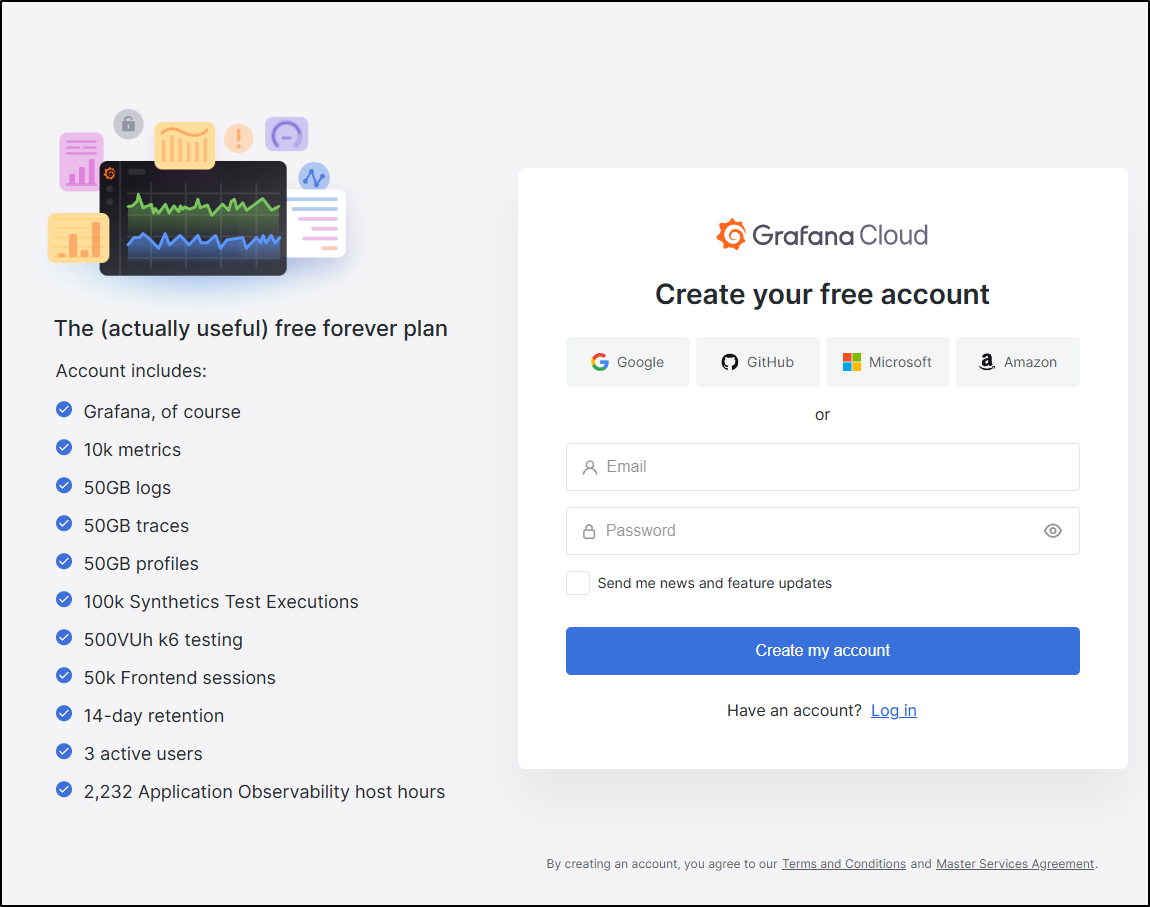Open the Terms and Conditions link
The image size is (1150, 907).
[x=843, y=864]
